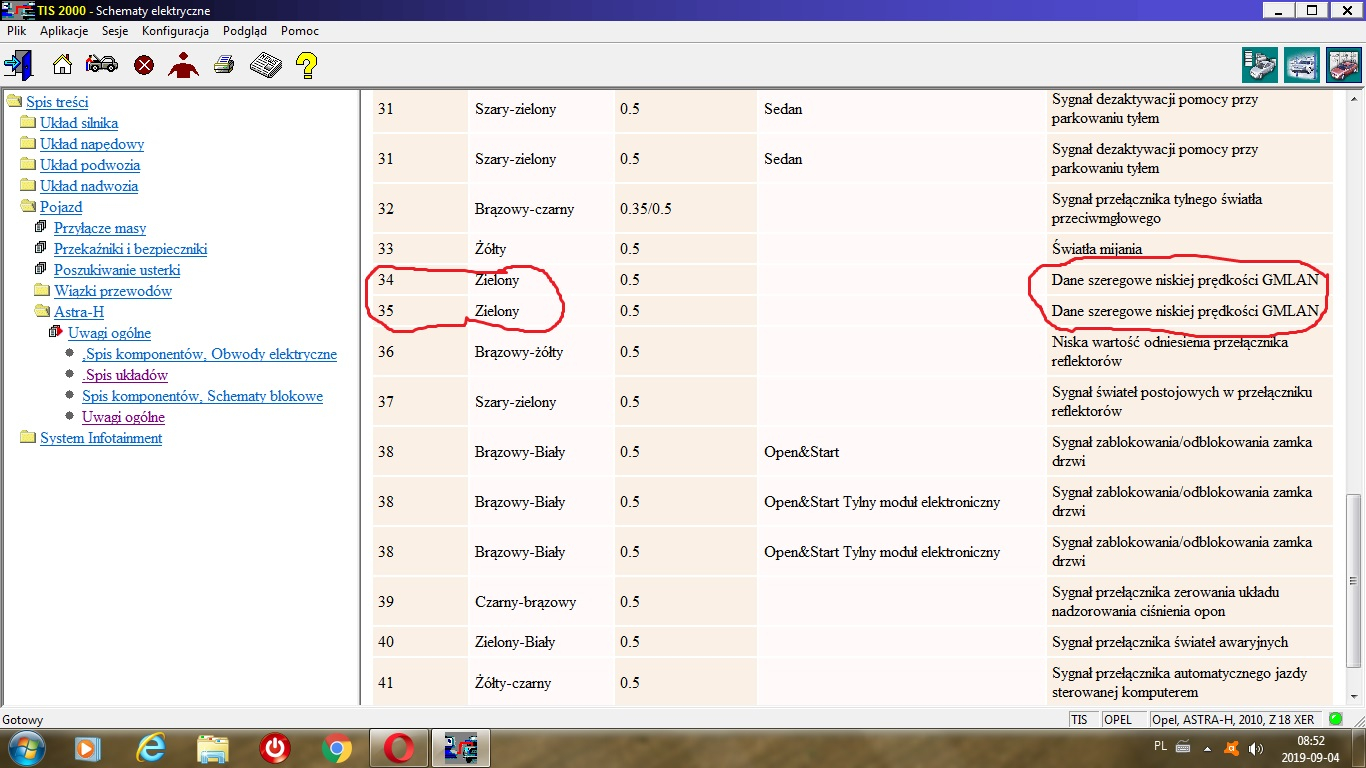Open the Podgląd menu
Viewport: 1366px width, 768px height.
coord(245,31)
